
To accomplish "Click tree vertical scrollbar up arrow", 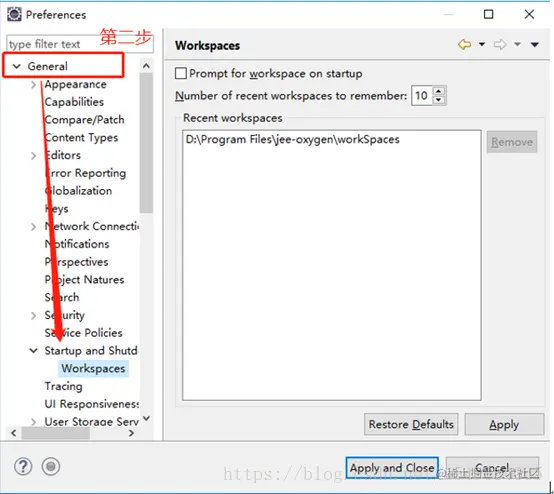I will click(x=146, y=66).
